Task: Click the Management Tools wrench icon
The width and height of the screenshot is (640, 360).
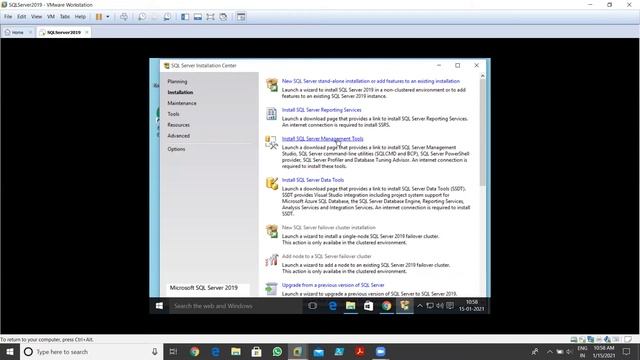Action: coord(271,142)
